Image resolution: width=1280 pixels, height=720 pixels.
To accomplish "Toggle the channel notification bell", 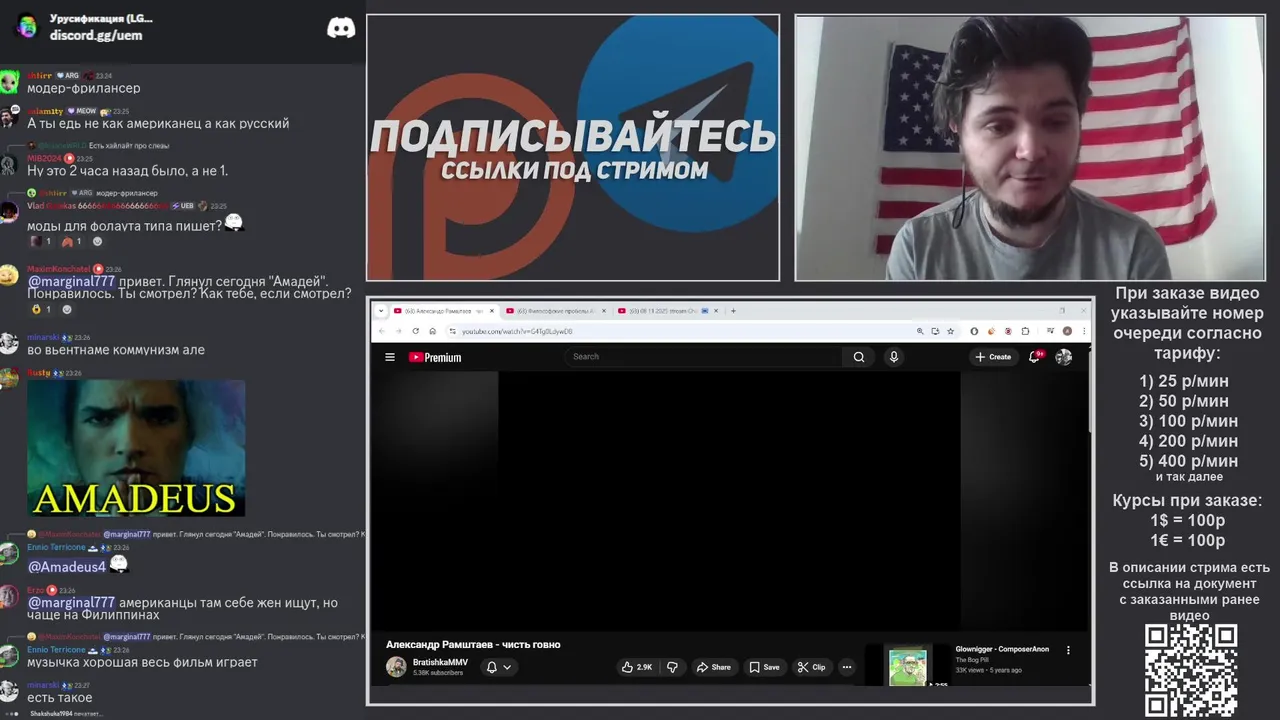I will 491,667.
